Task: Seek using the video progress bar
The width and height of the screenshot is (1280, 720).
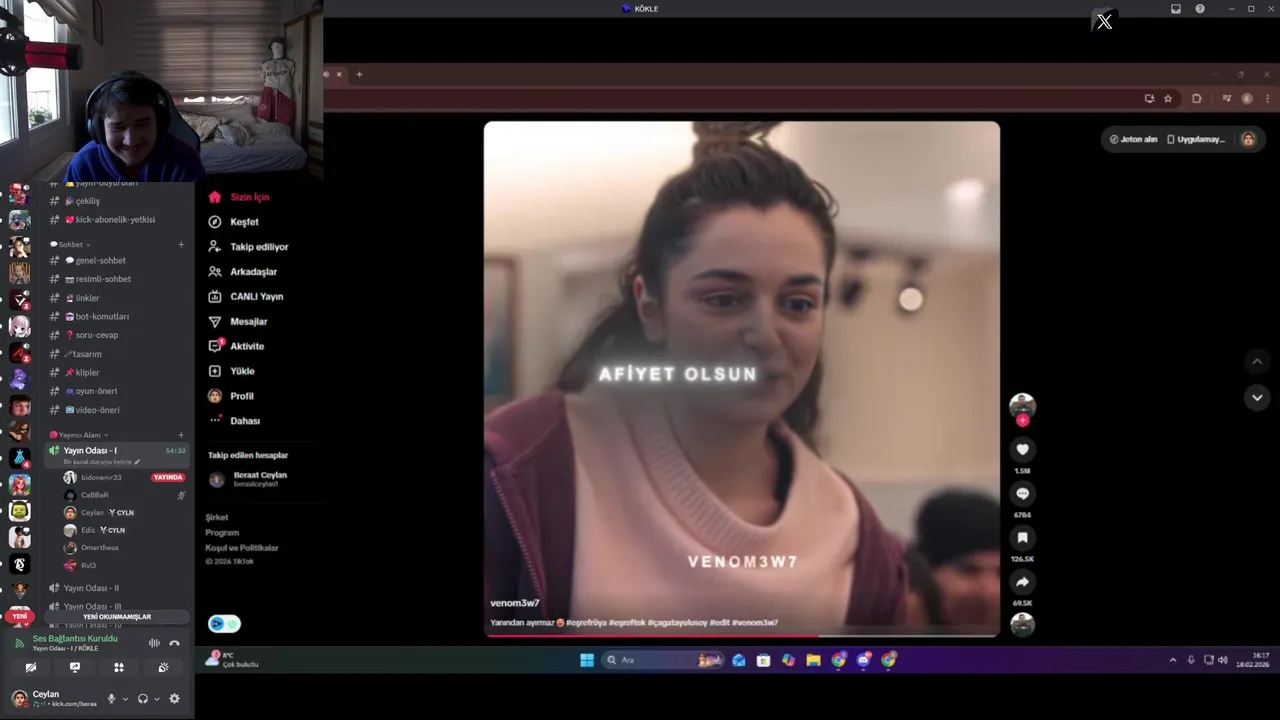Action: (x=742, y=635)
